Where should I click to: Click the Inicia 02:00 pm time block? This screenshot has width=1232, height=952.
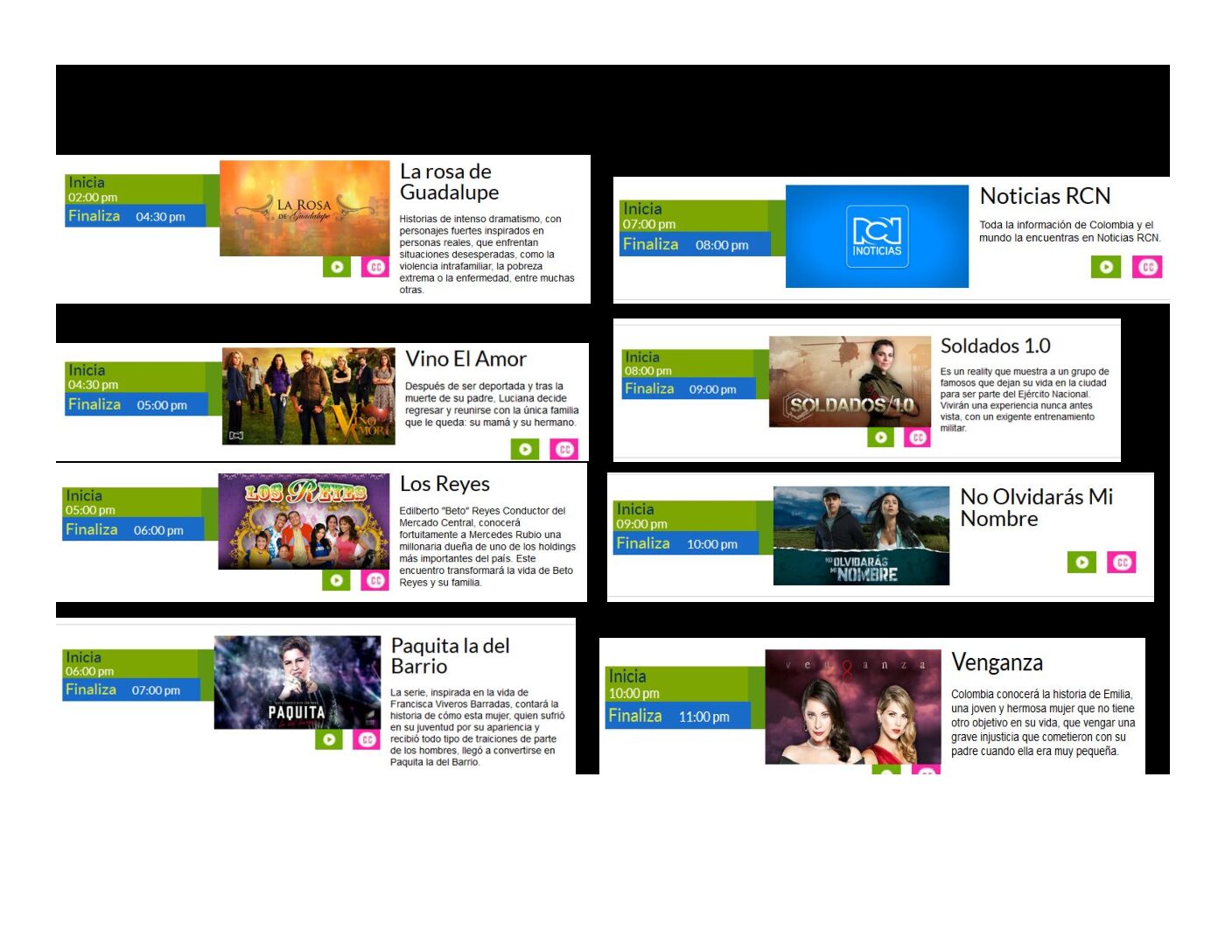pos(135,189)
